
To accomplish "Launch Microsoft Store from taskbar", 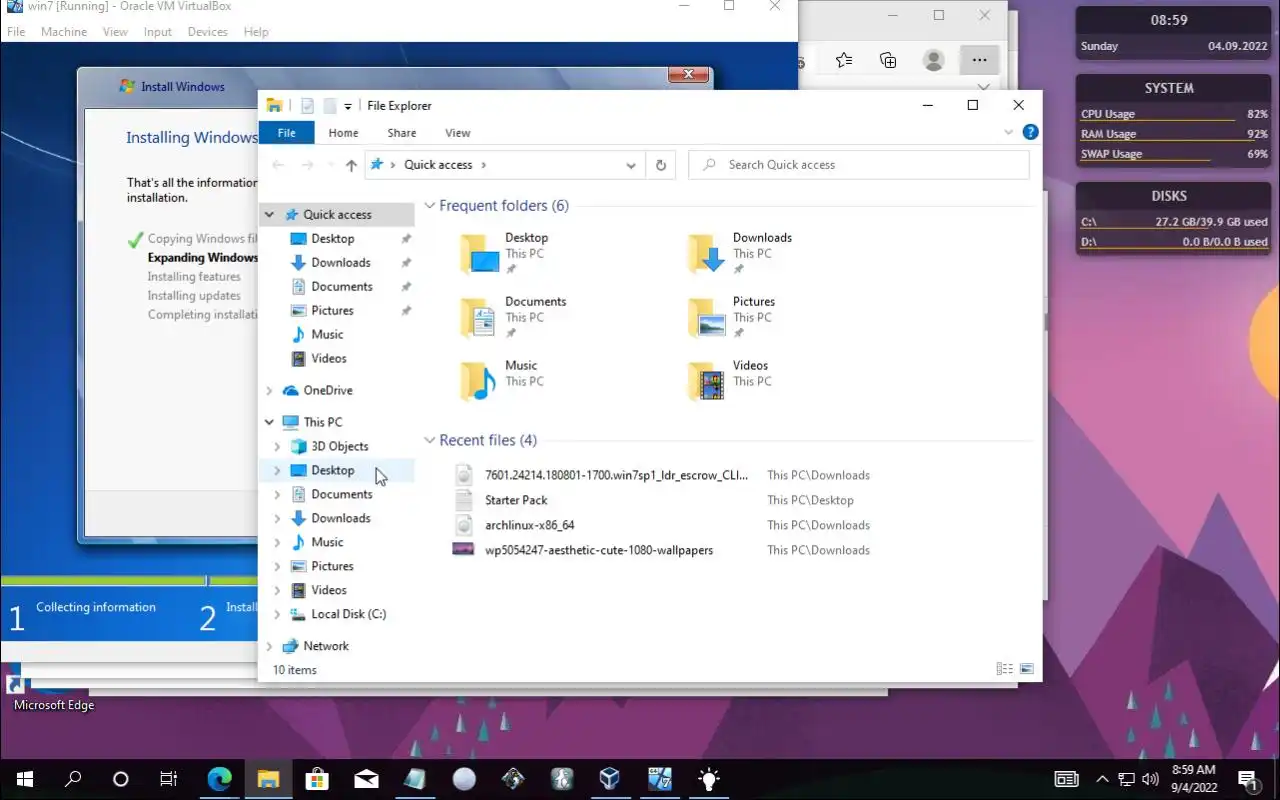I will (x=317, y=779).
